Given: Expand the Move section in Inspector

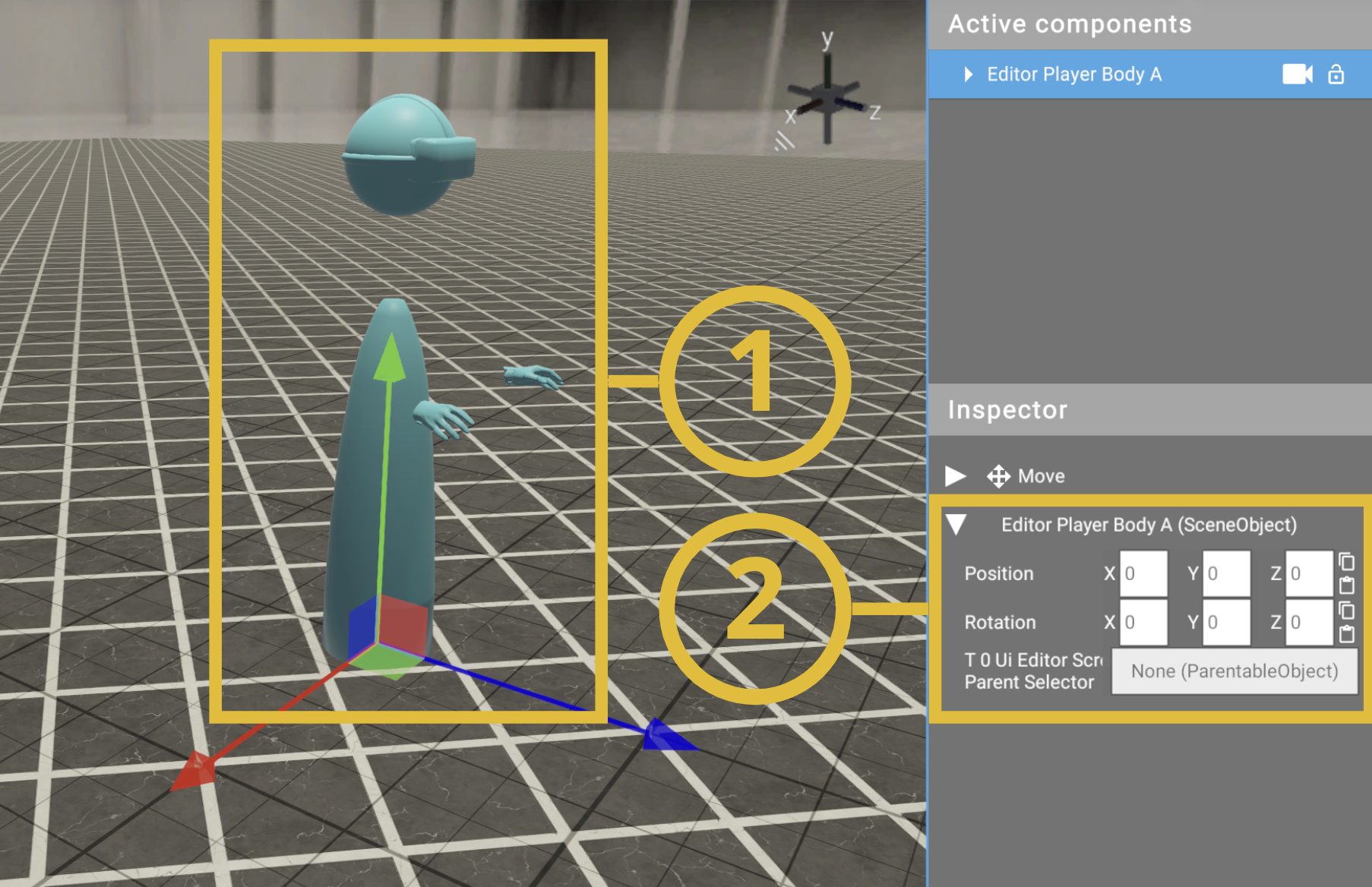Looking at the screenshot, I should 956,476.
